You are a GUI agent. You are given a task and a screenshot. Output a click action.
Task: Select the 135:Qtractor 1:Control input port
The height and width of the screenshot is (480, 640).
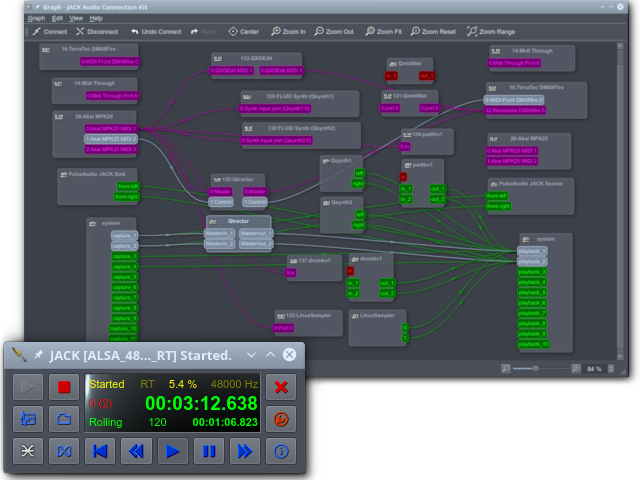click(x=221, y=202)
